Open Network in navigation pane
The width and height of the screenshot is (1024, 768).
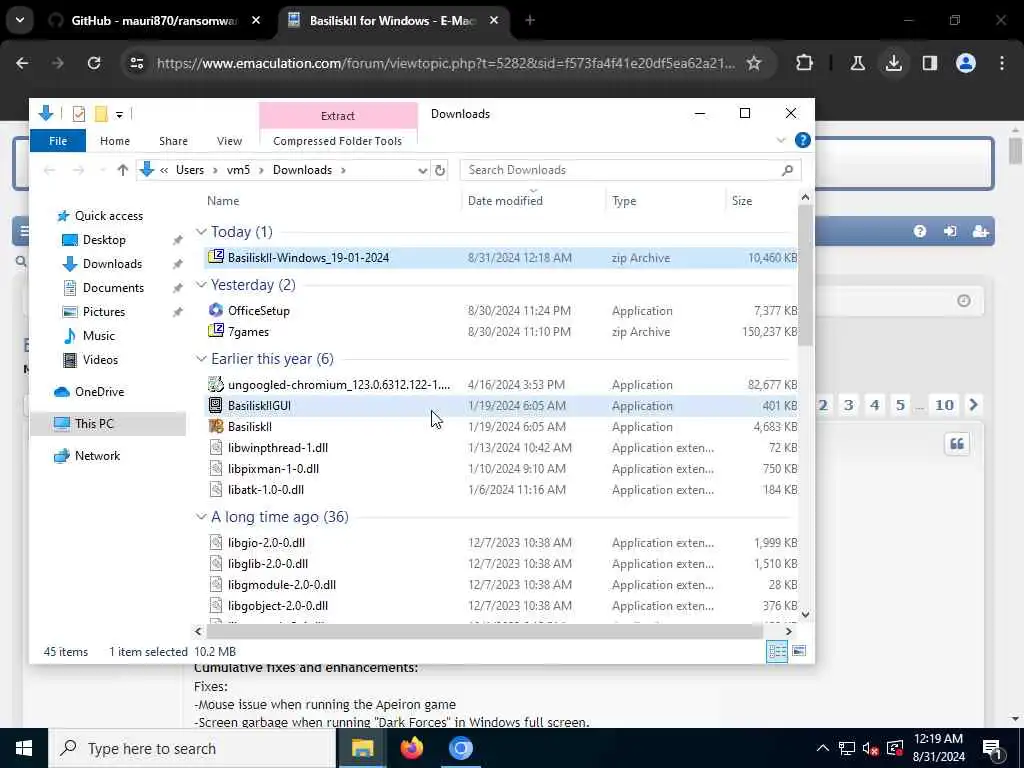[97, 456]
